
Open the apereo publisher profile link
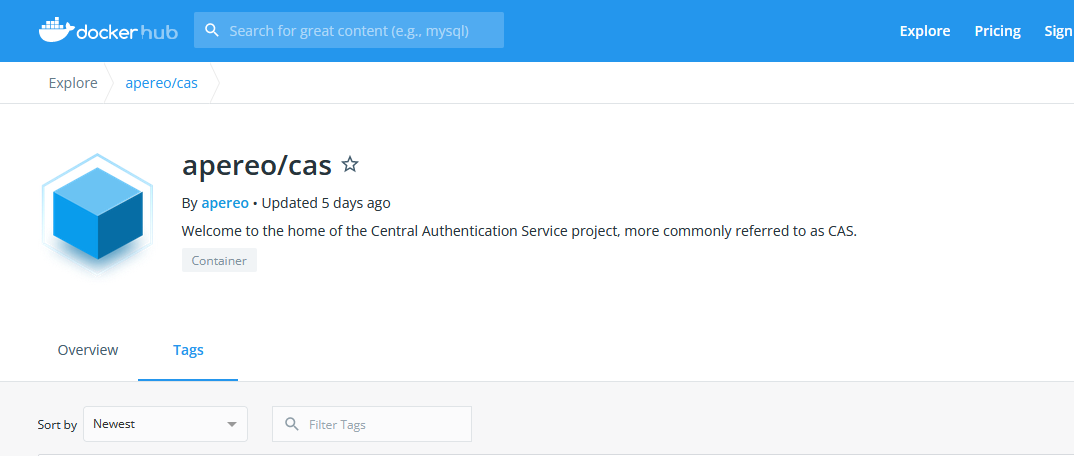pyautogui.click(x=225, y=203)
